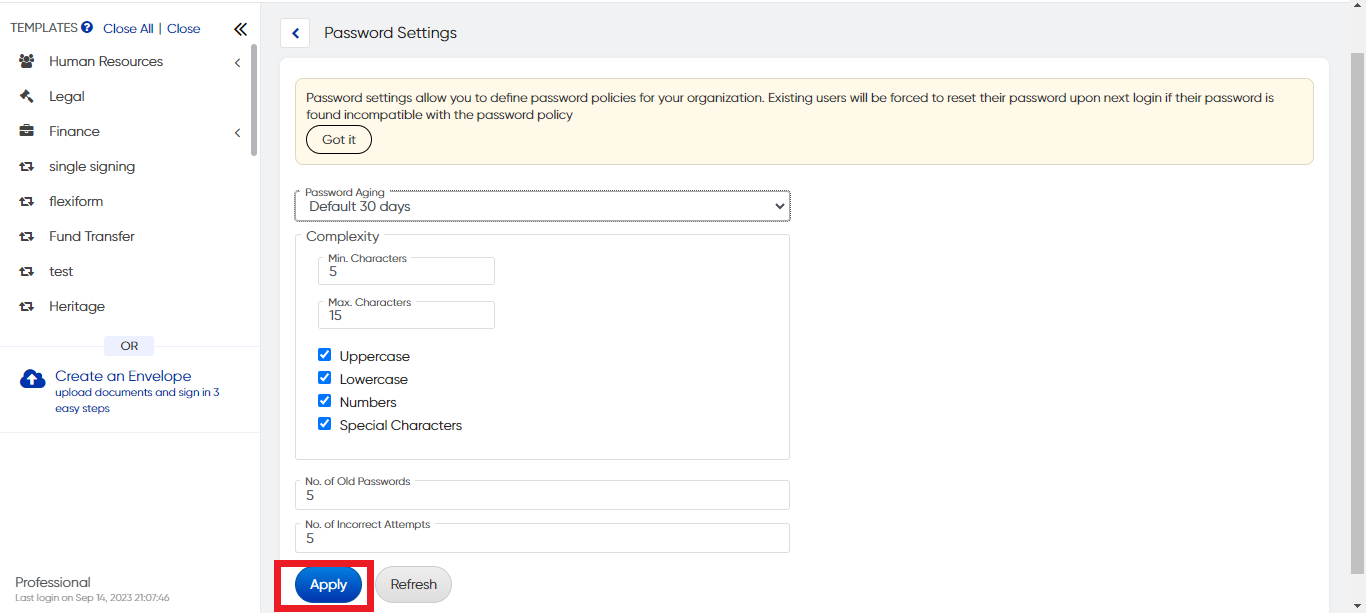
Task: Toggle the Numbers checkbox
Action: (324, 401)
